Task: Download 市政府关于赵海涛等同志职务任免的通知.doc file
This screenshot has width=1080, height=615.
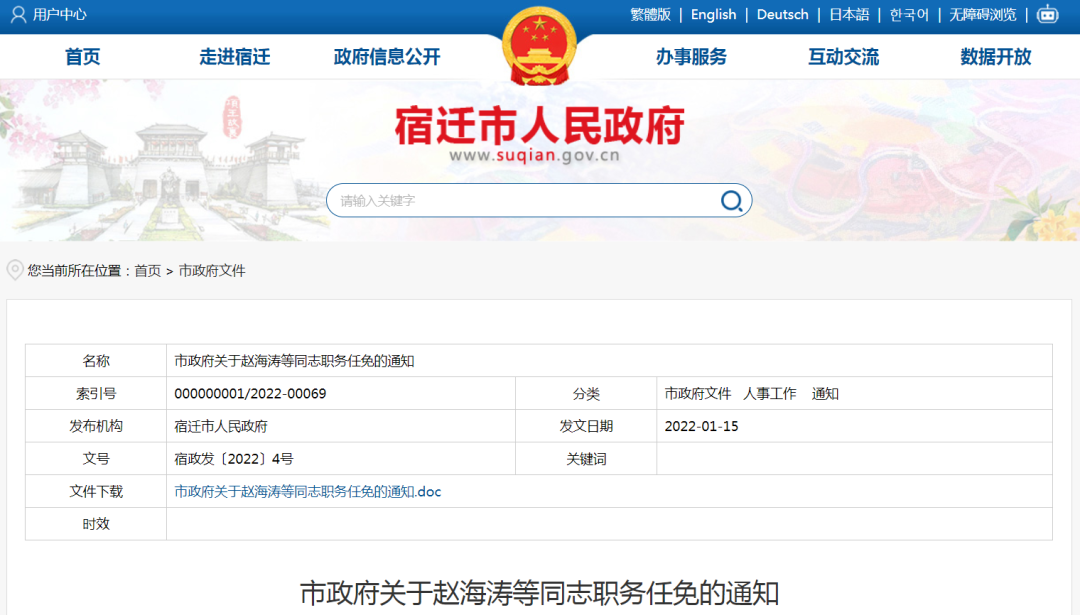Action: [307, 492]
